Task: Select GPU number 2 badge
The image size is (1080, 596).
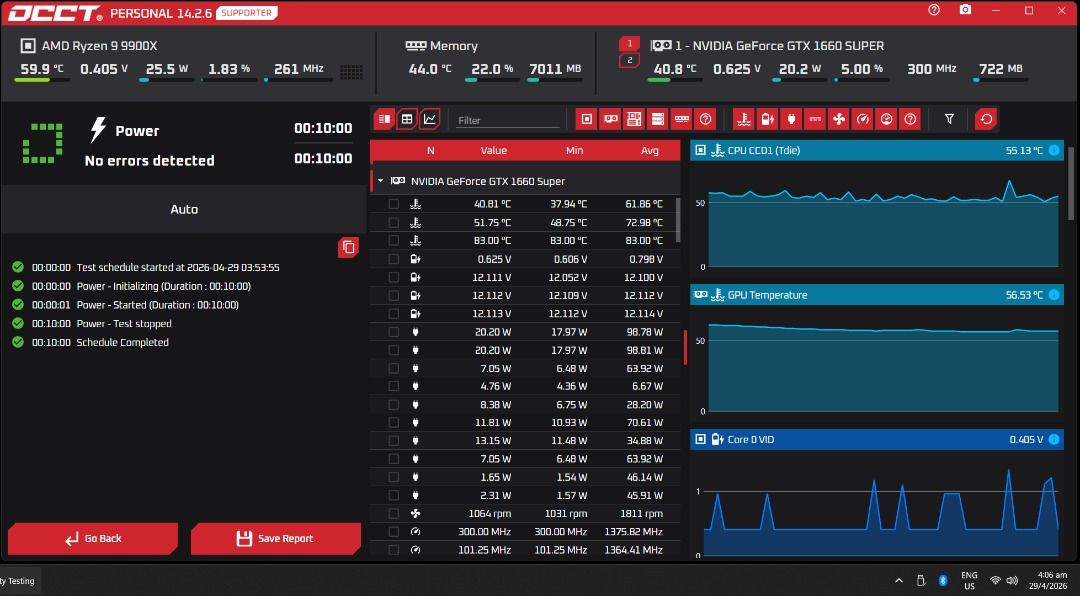Action: (629, 61)
